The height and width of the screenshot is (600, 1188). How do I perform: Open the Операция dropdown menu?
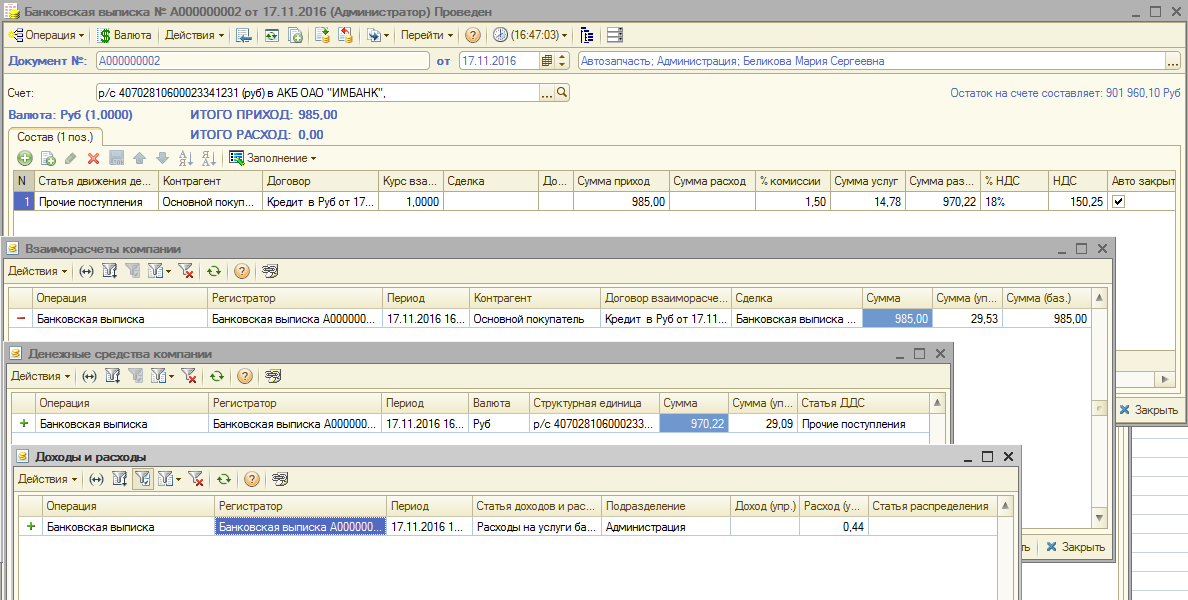[47, 35]
